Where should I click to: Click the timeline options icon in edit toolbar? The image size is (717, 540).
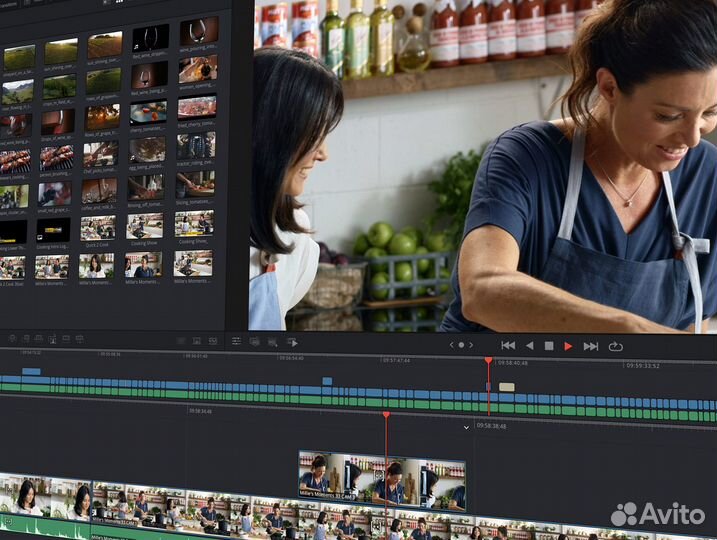tap(237, 342)
